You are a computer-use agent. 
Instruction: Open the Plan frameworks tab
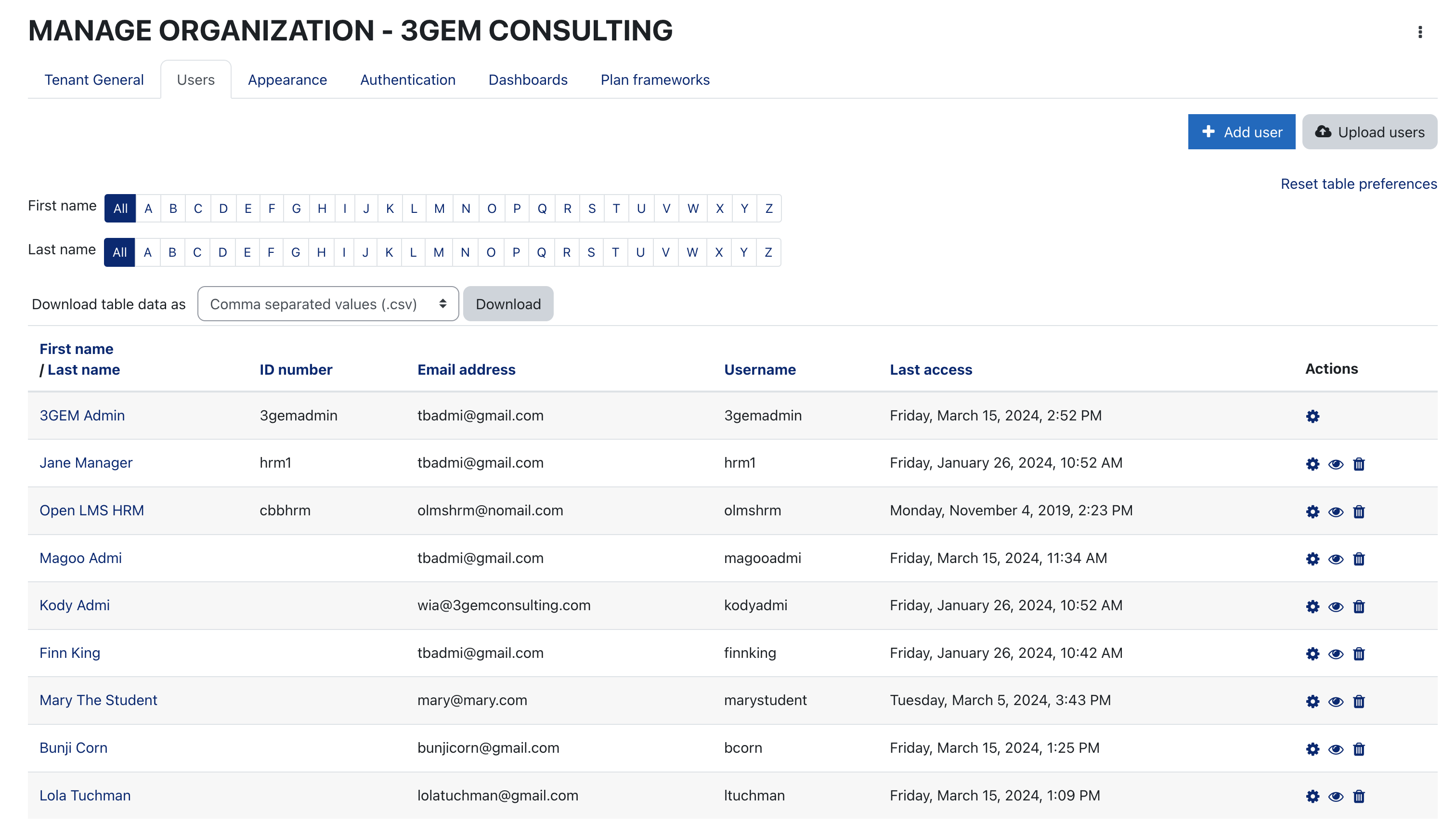click(655, 80)
